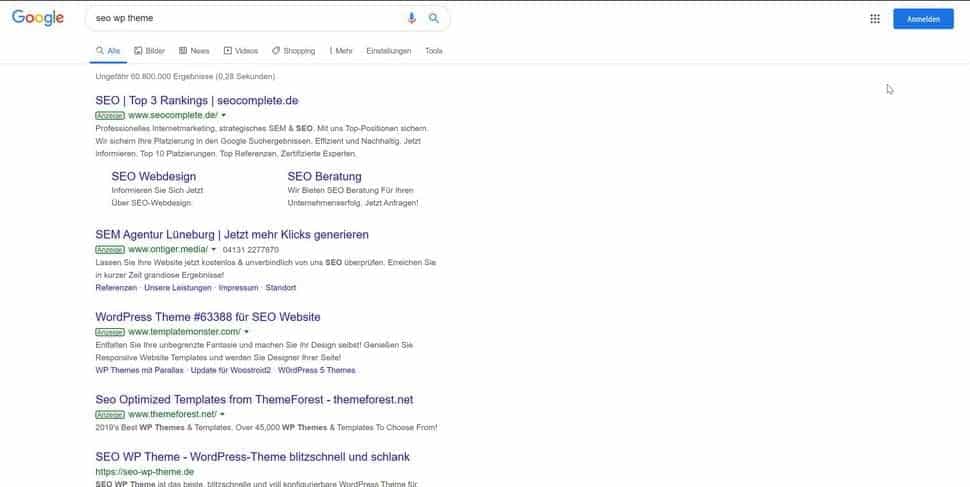Open the SEO Beratung sitelink
The width and height of the screenshot is (970, 487).
coord(324,176)
